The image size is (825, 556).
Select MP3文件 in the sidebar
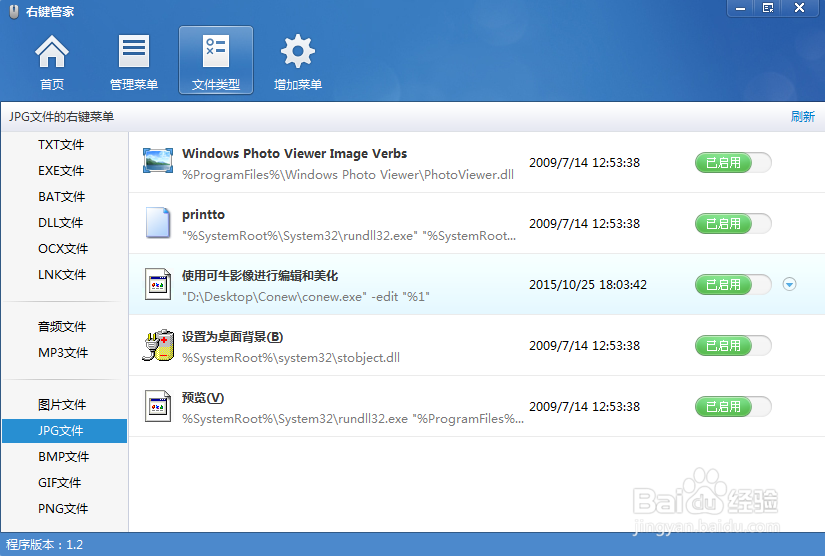[x=63, y=352]
